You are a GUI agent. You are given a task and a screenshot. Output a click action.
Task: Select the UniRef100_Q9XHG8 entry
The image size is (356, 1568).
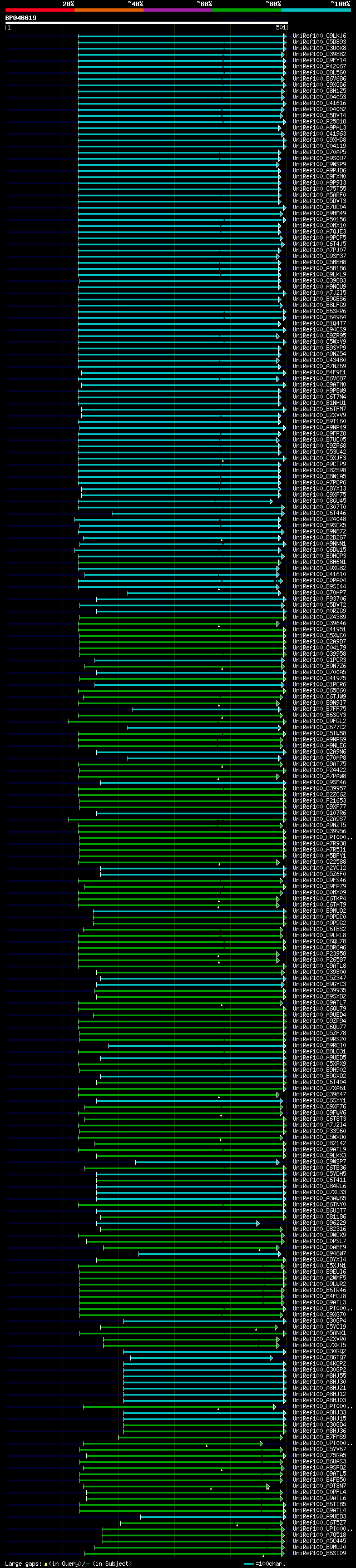tap(319, 140)
